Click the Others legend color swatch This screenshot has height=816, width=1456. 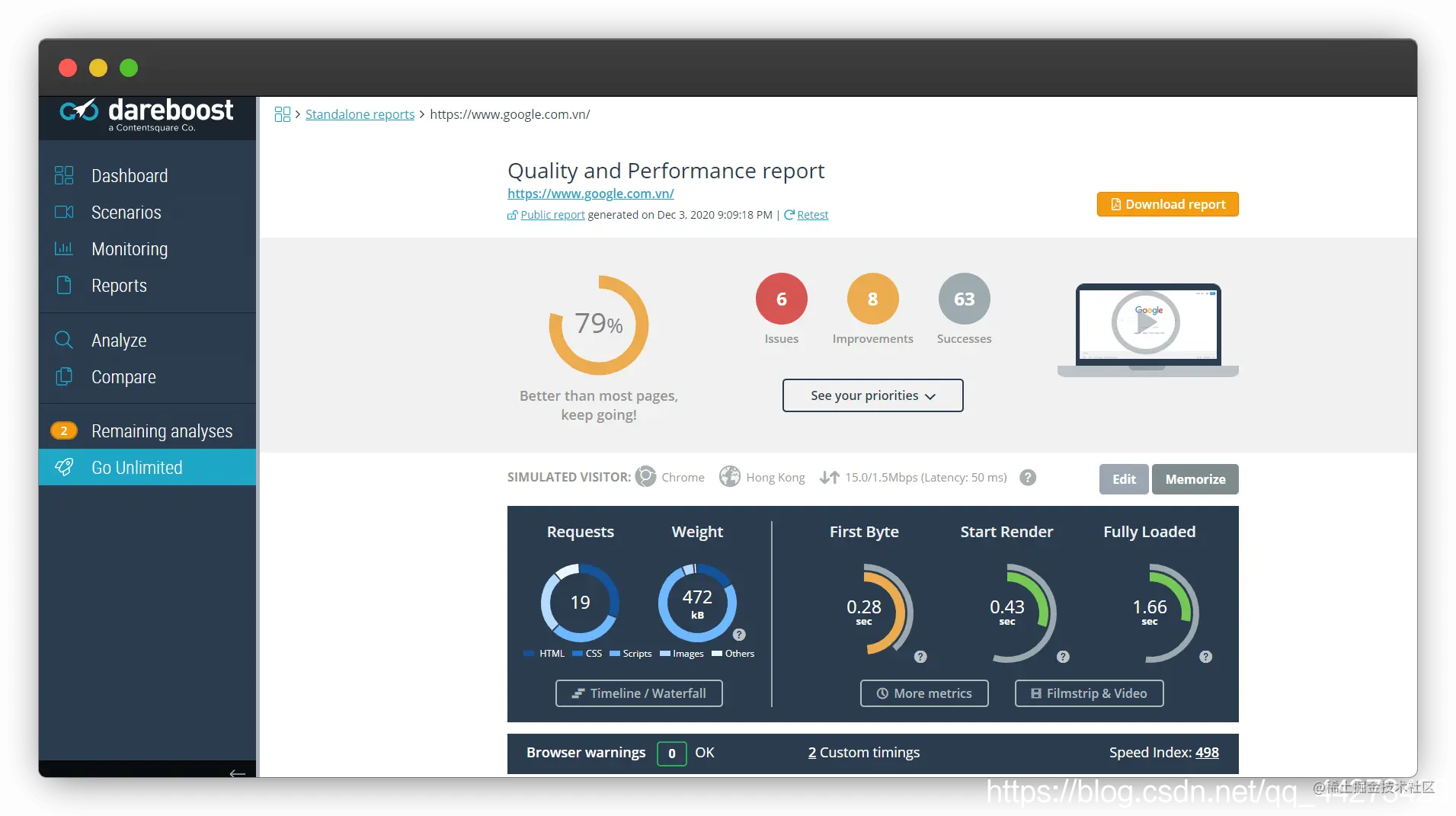click(x=717, y=654)
